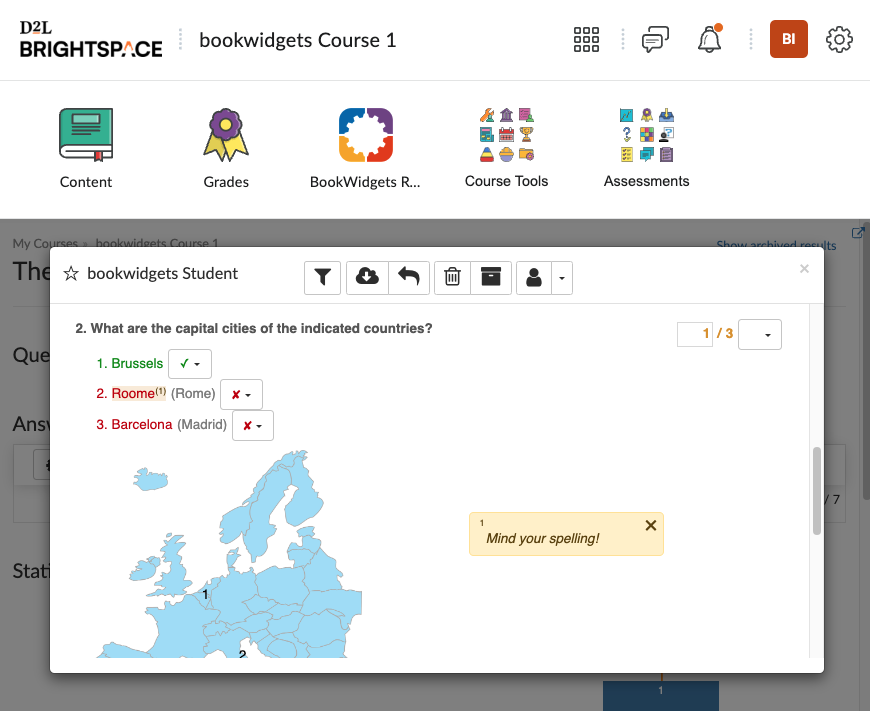Open the checkmark grading dropdown for Brussels
The height and width of the screenshot is (711, 870).
pos(190,364)
